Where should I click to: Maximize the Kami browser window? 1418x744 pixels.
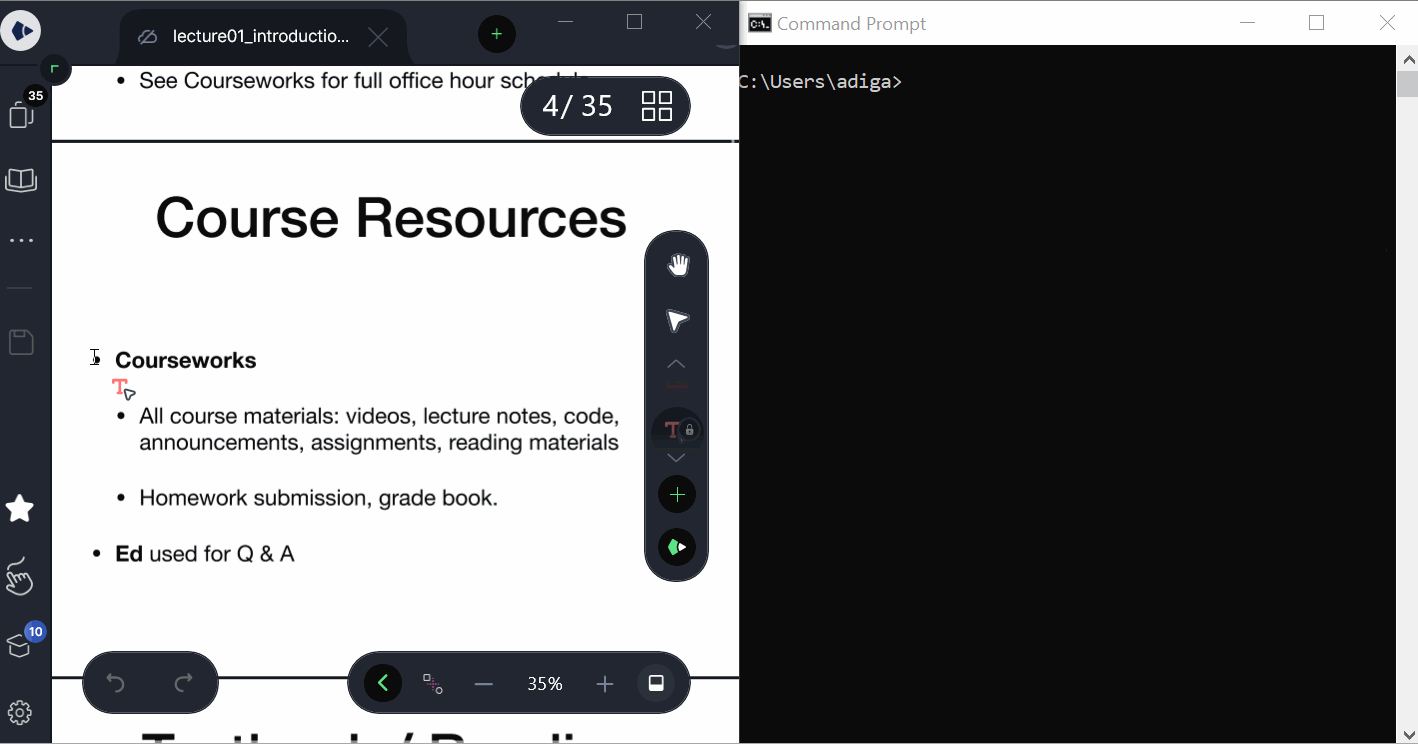coord(634,22)
